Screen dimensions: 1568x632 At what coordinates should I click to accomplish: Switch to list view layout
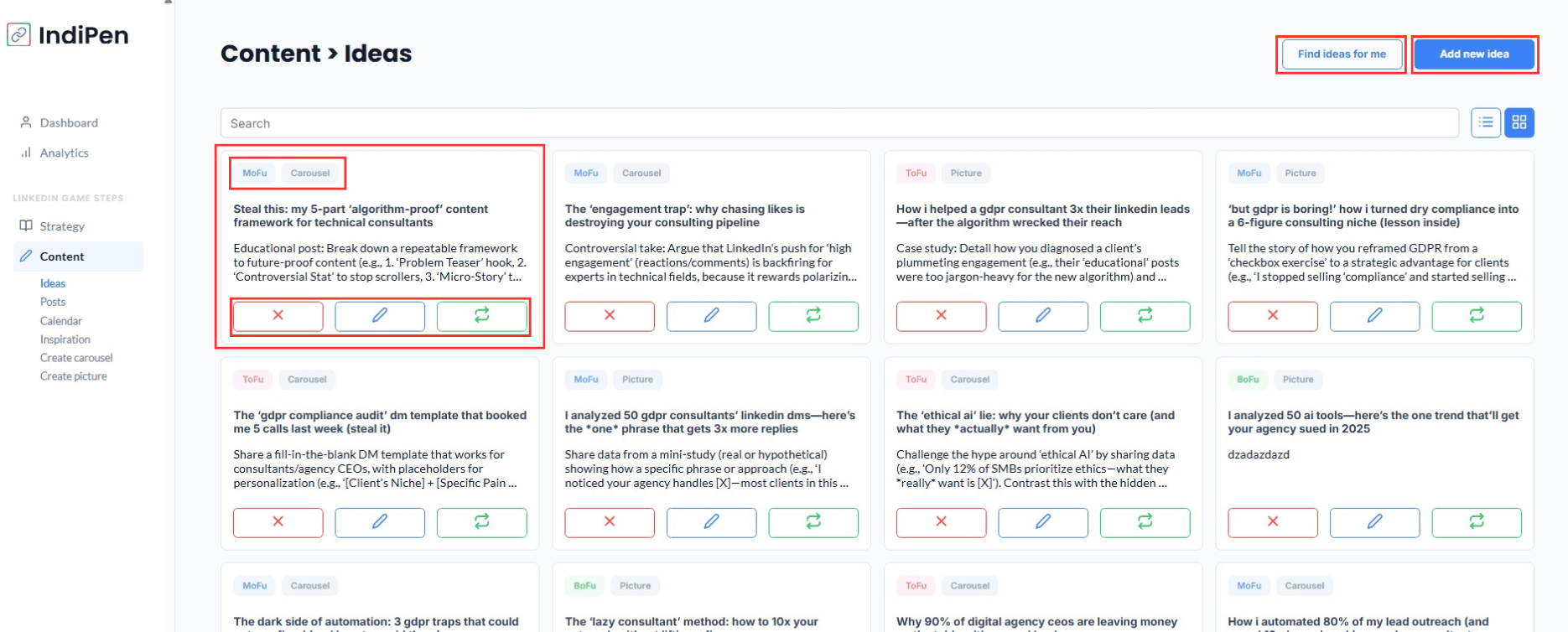pos(1485,123)
